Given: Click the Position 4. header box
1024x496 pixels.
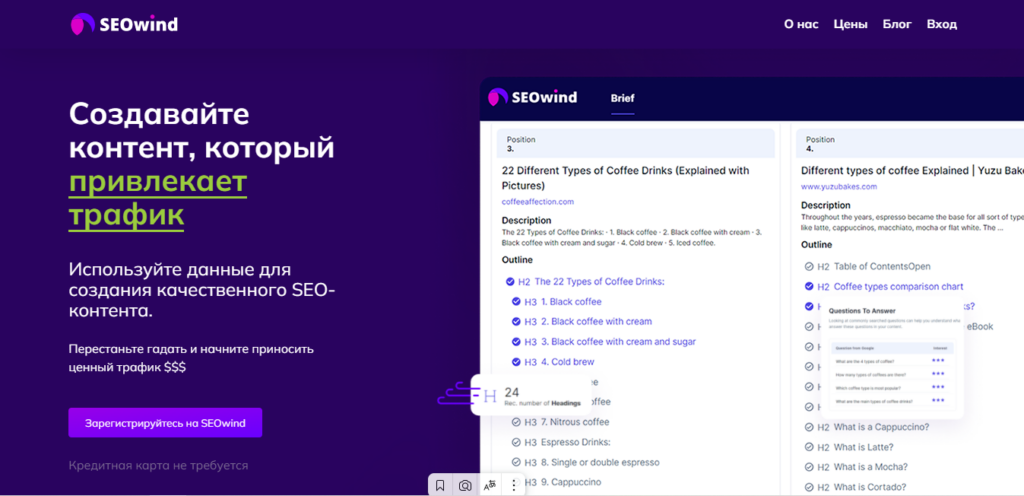Looking at the screenshot, I should click(x=910, y=143).
